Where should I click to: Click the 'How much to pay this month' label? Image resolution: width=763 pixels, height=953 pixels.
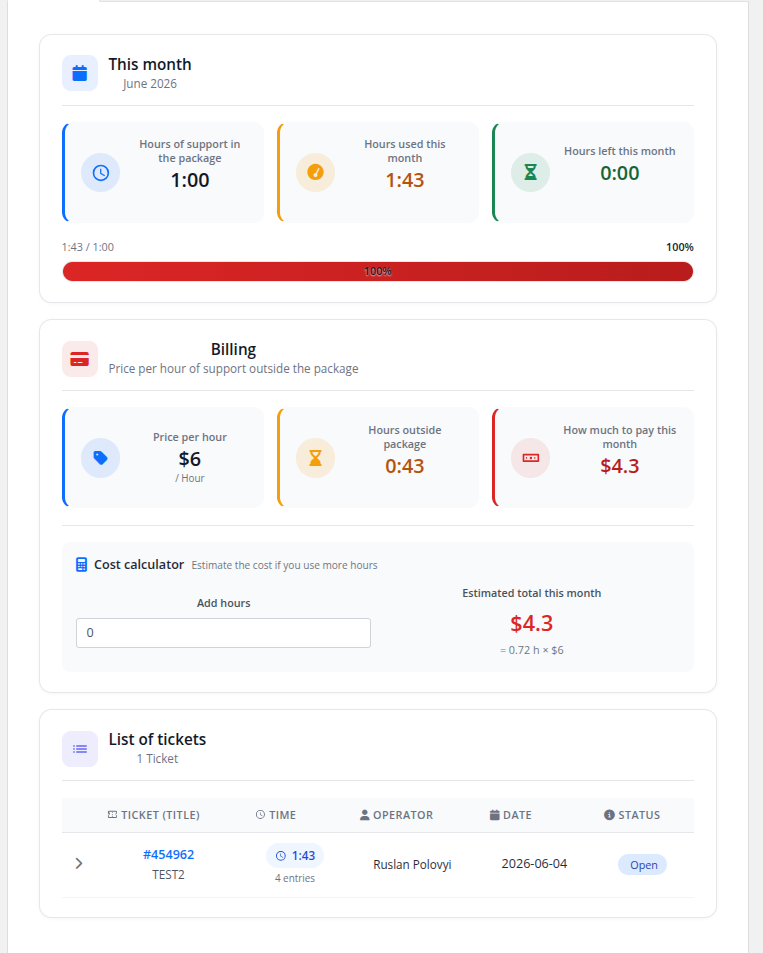coord(620,437)
